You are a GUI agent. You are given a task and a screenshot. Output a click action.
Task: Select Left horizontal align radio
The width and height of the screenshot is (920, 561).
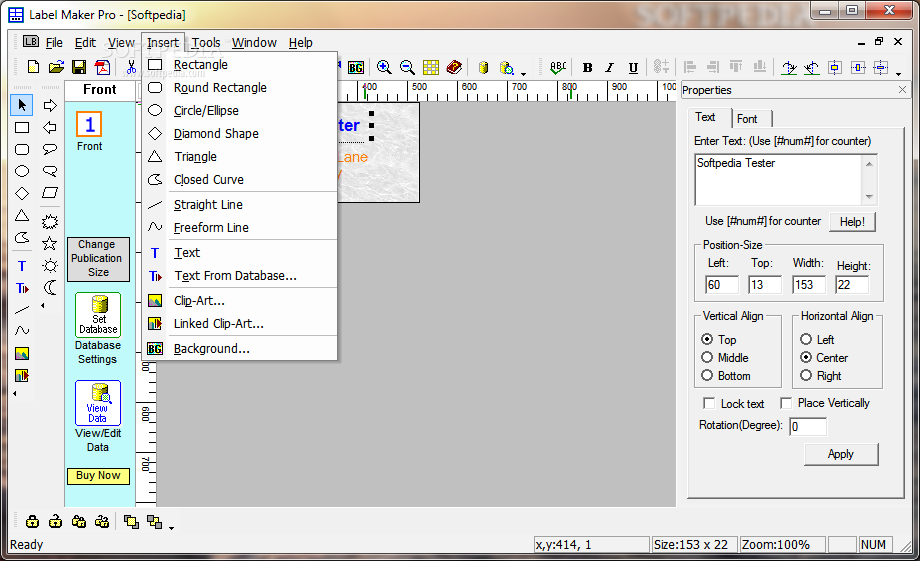[806, 339]
